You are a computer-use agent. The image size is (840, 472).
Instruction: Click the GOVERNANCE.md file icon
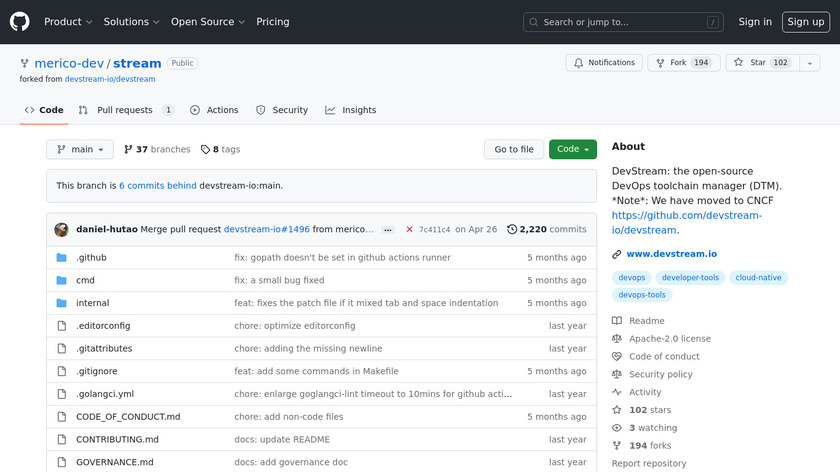(62, 462)
